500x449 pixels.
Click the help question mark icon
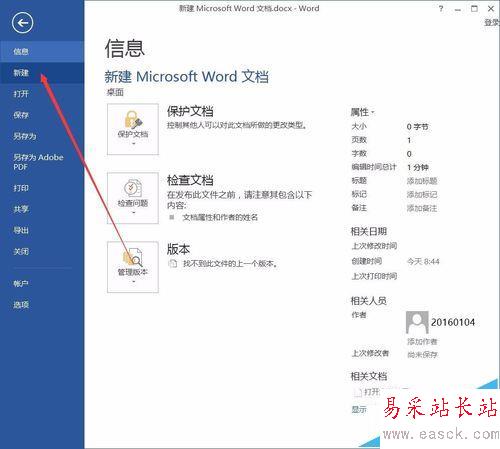point(441,9)
